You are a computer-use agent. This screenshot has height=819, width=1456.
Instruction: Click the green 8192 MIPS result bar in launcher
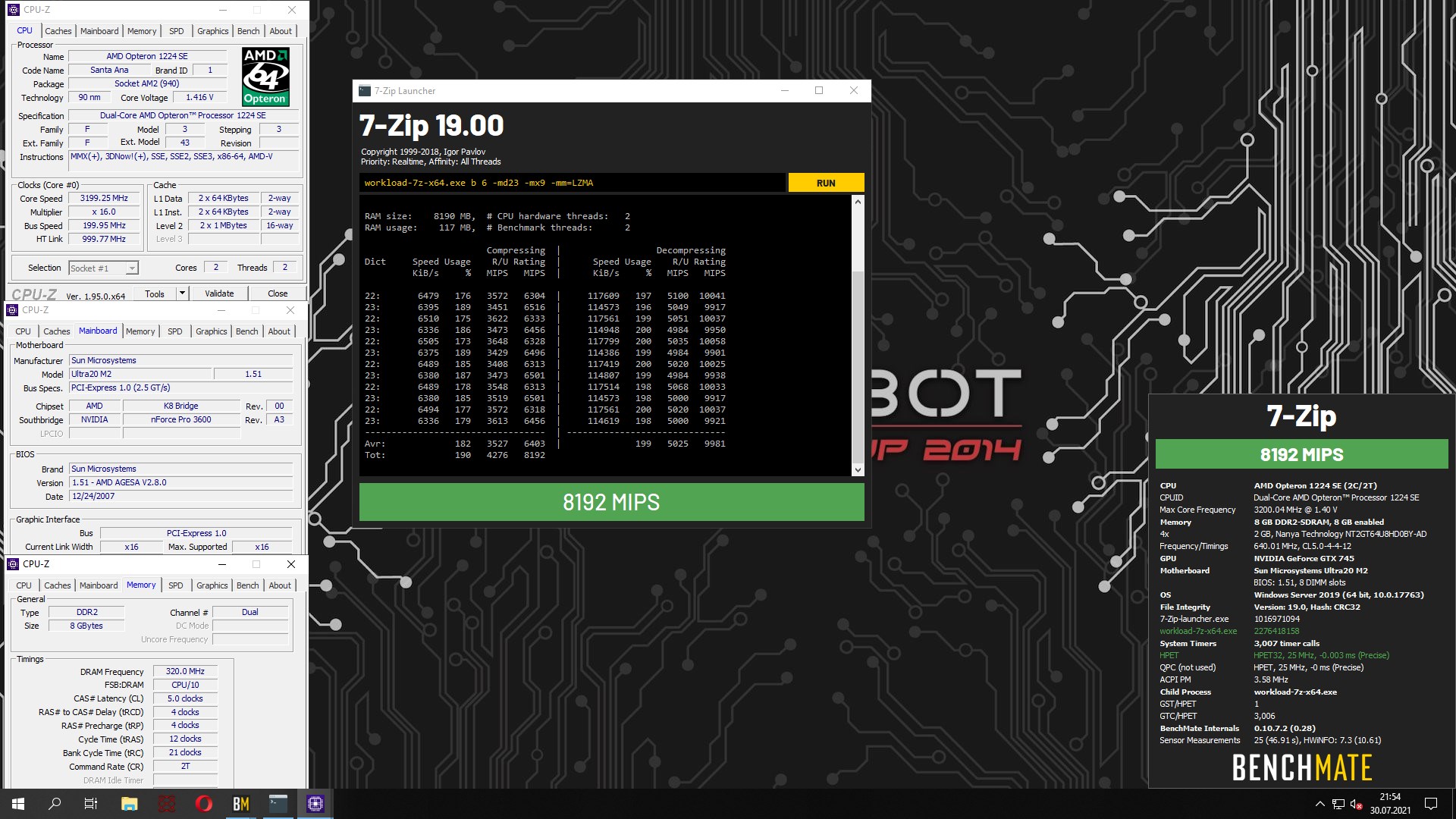tap(611, 502)
